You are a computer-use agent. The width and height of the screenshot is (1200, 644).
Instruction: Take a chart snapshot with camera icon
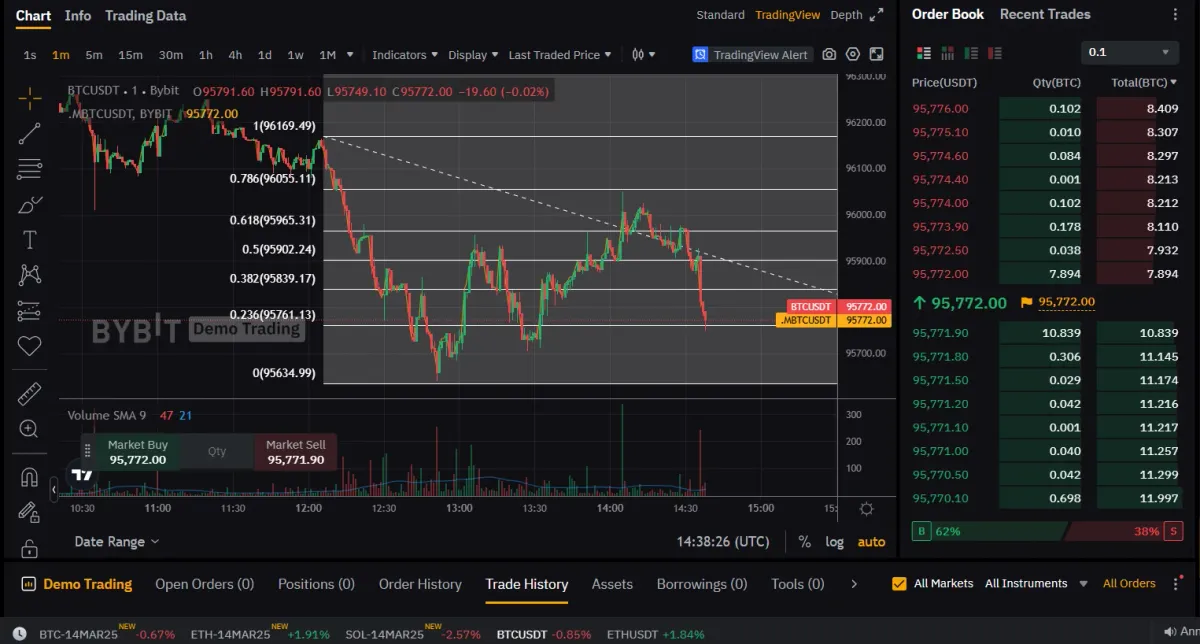[829, 55]
